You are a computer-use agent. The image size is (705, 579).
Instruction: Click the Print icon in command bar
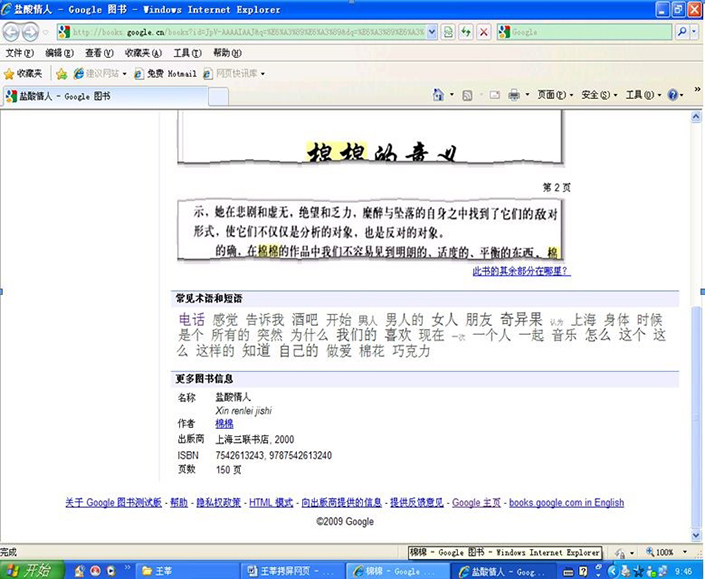click(x=514, y=95)
